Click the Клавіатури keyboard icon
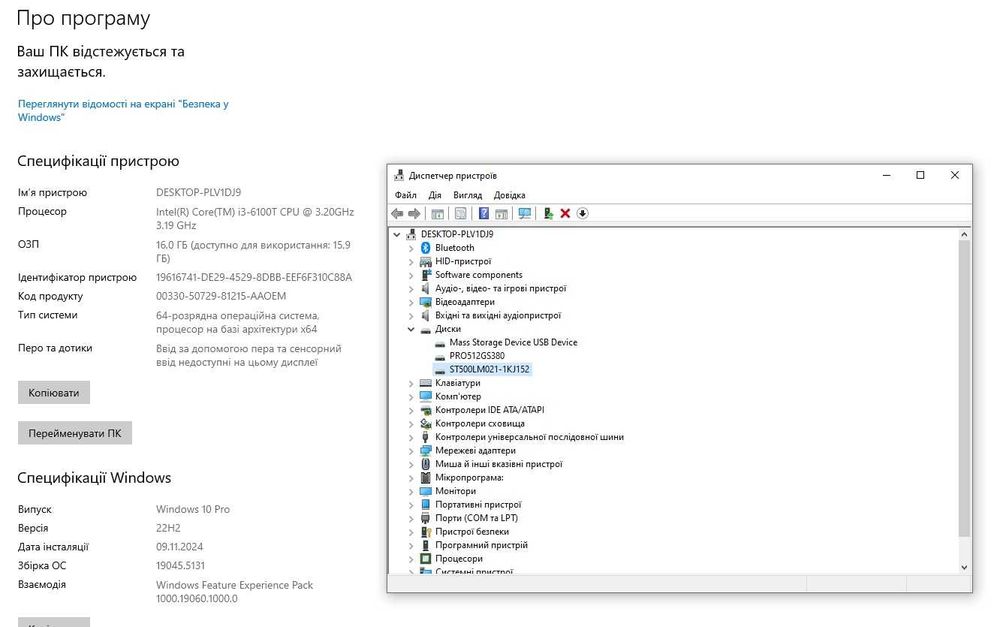The image size is (1000, 627). tap(425, 383)
